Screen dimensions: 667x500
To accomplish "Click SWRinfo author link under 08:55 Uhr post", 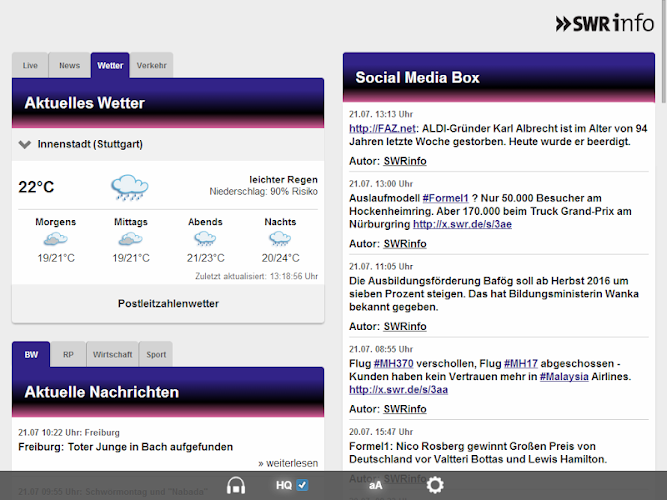I will 405,409.
